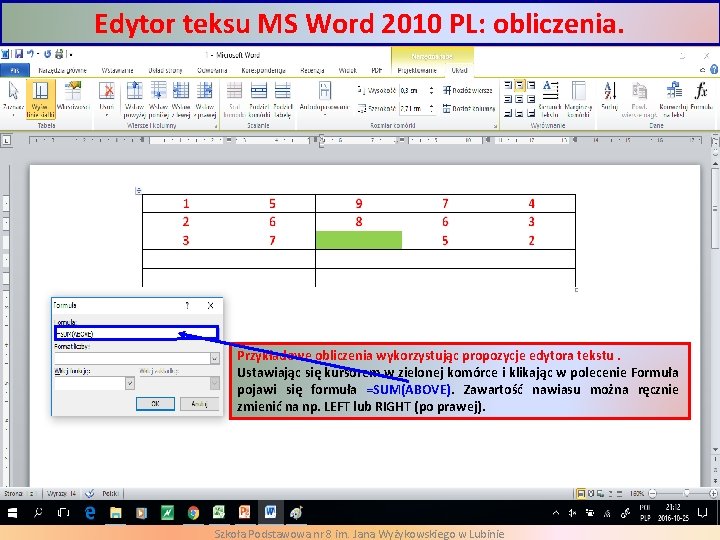Switch to print layout view in status bar
720x540 pixels.
click(581, 494)
